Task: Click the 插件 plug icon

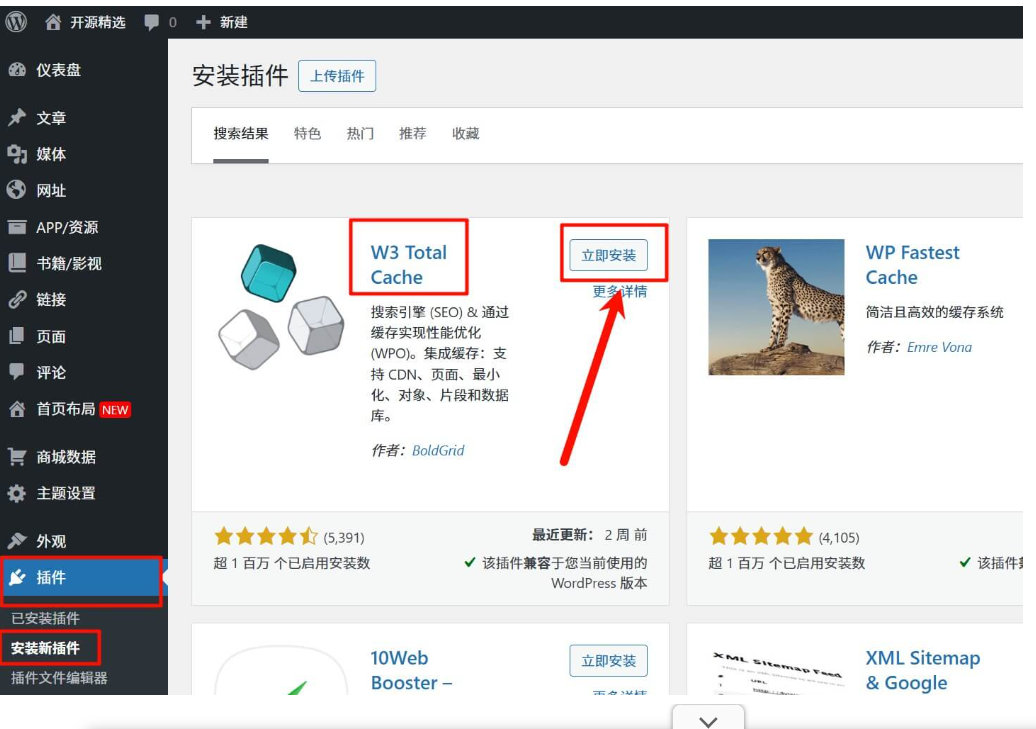Action: (18, 578)
